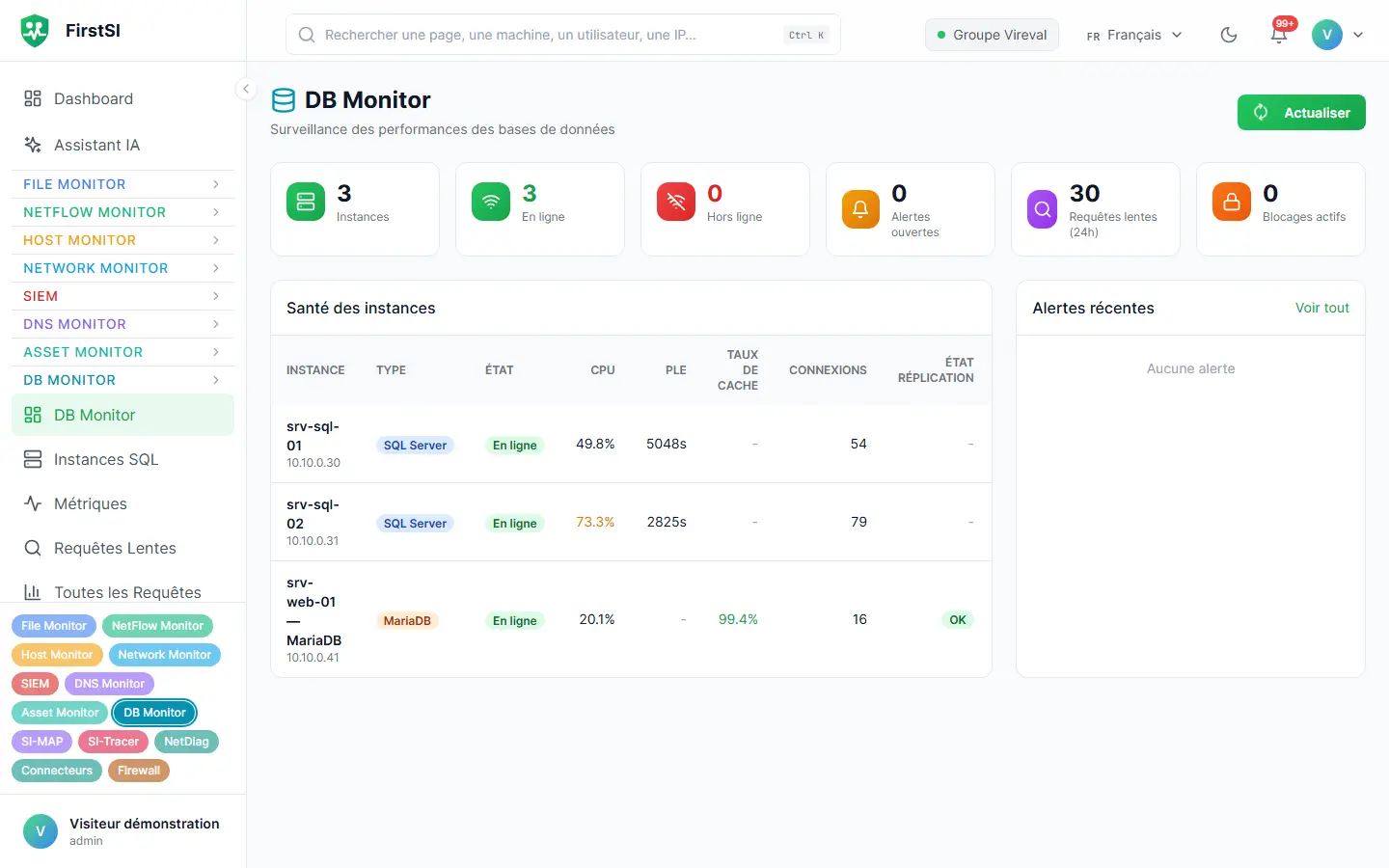Expand the FILE MONITOR section
This screenshot has width=1389, height=868.
pos(123,184)
